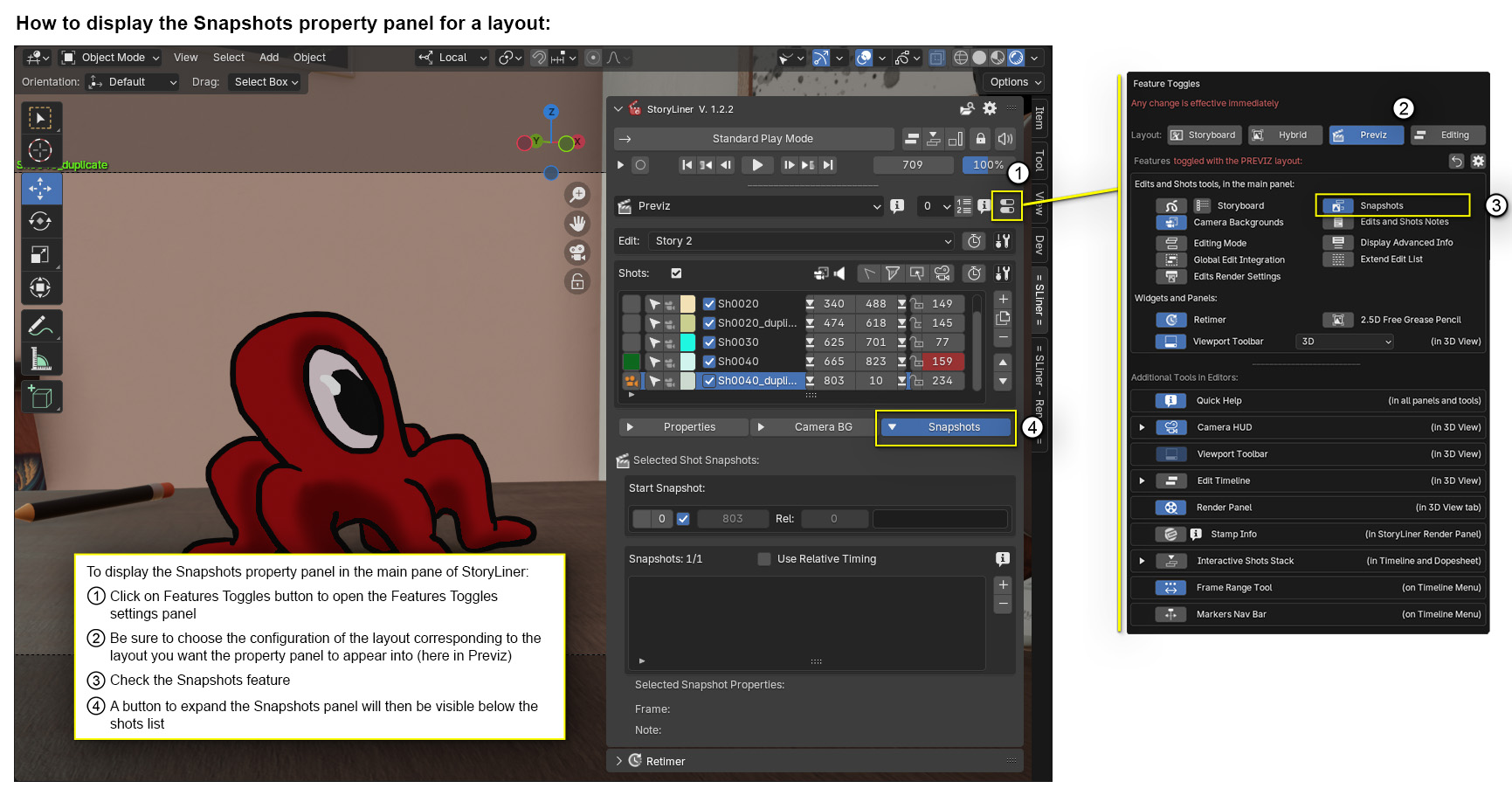The image size is (1512, 802).
Task: Enable Use Relative Timing checkbox
Action: pos(764,559)
